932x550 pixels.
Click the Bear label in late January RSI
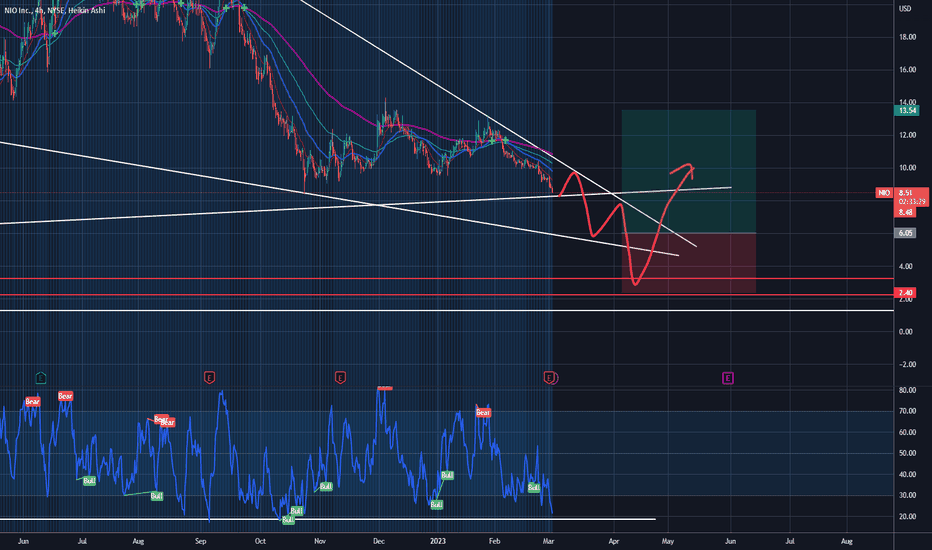(x=483, y=412)
